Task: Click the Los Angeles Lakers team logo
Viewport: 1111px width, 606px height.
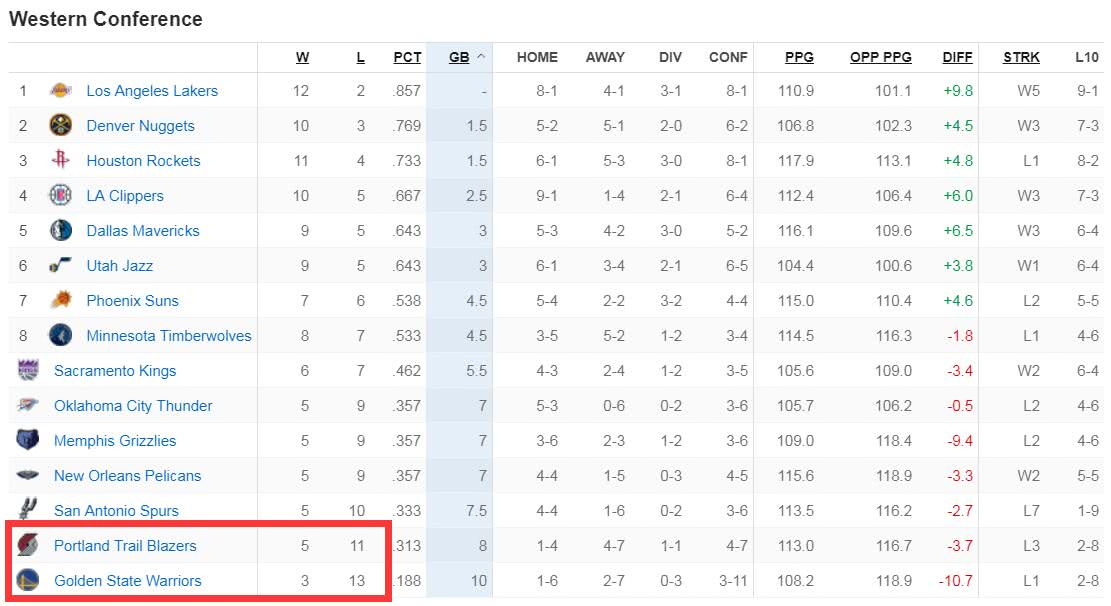Action: click(61, 90)
